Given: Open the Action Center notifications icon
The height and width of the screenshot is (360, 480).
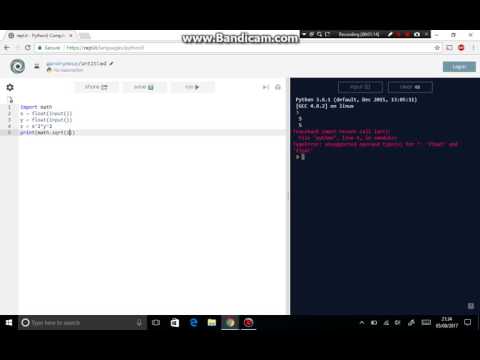Looking at the screenshot, I should click(x=468, y=322).
